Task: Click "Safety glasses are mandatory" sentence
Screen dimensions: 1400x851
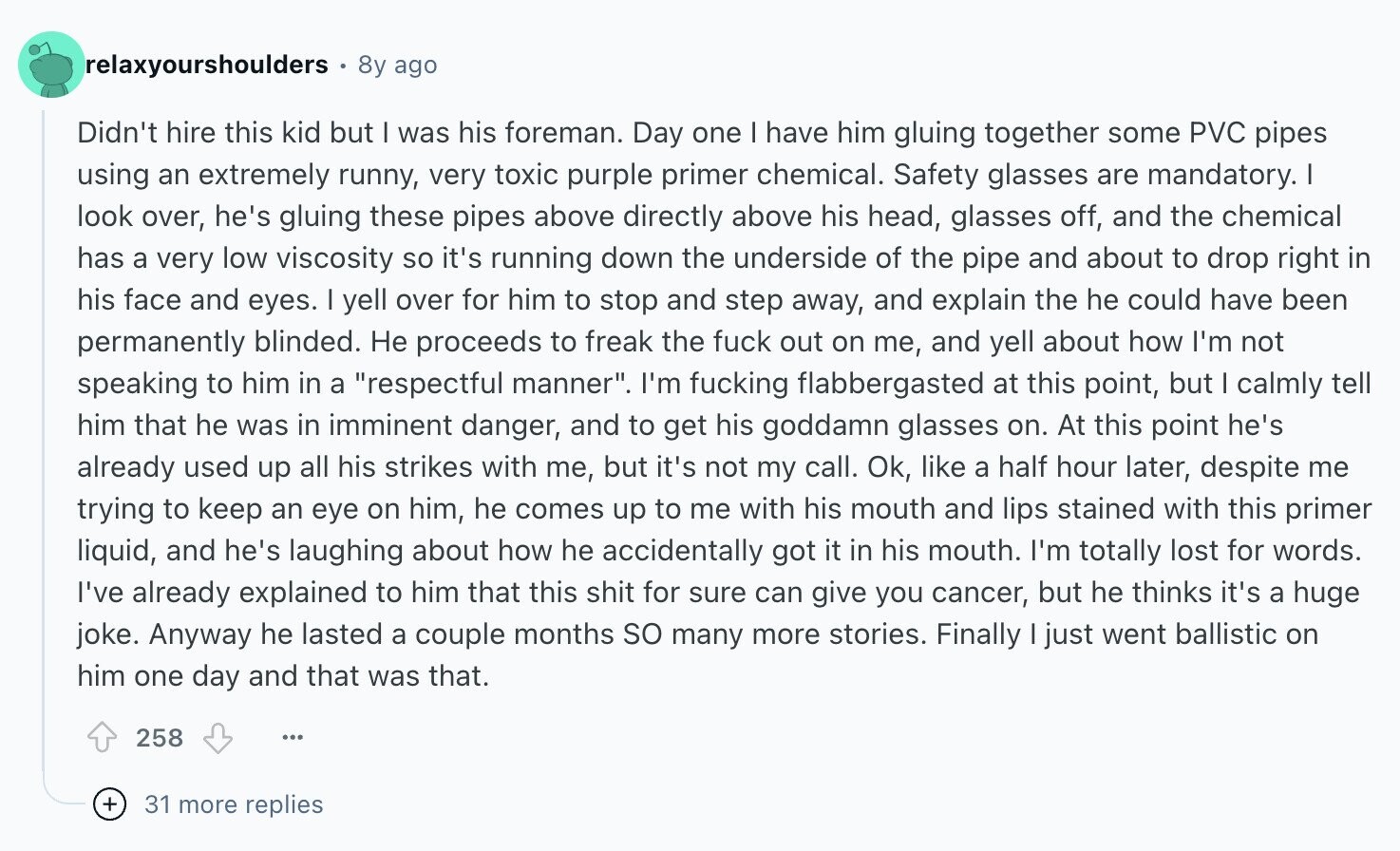Action: pyautogui.click(x=1094, y=174)
